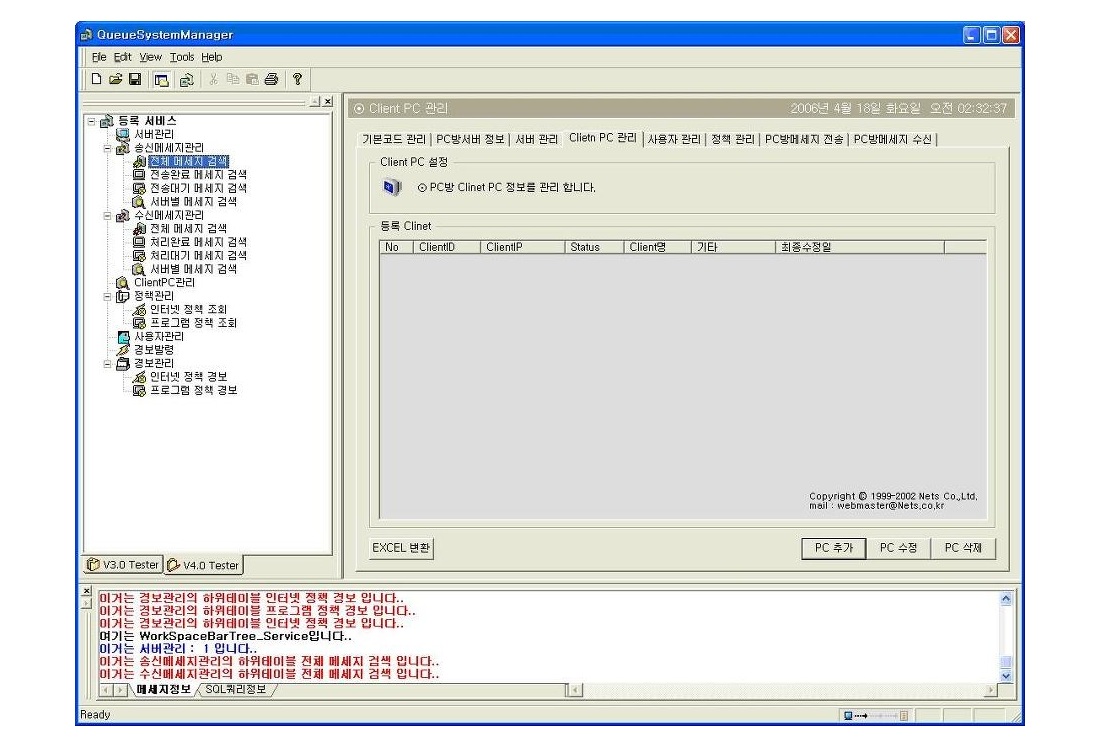Collapse the 등록 서비스 root node
This screenshot has width=1116, height=750.
[x=91, y=121]
